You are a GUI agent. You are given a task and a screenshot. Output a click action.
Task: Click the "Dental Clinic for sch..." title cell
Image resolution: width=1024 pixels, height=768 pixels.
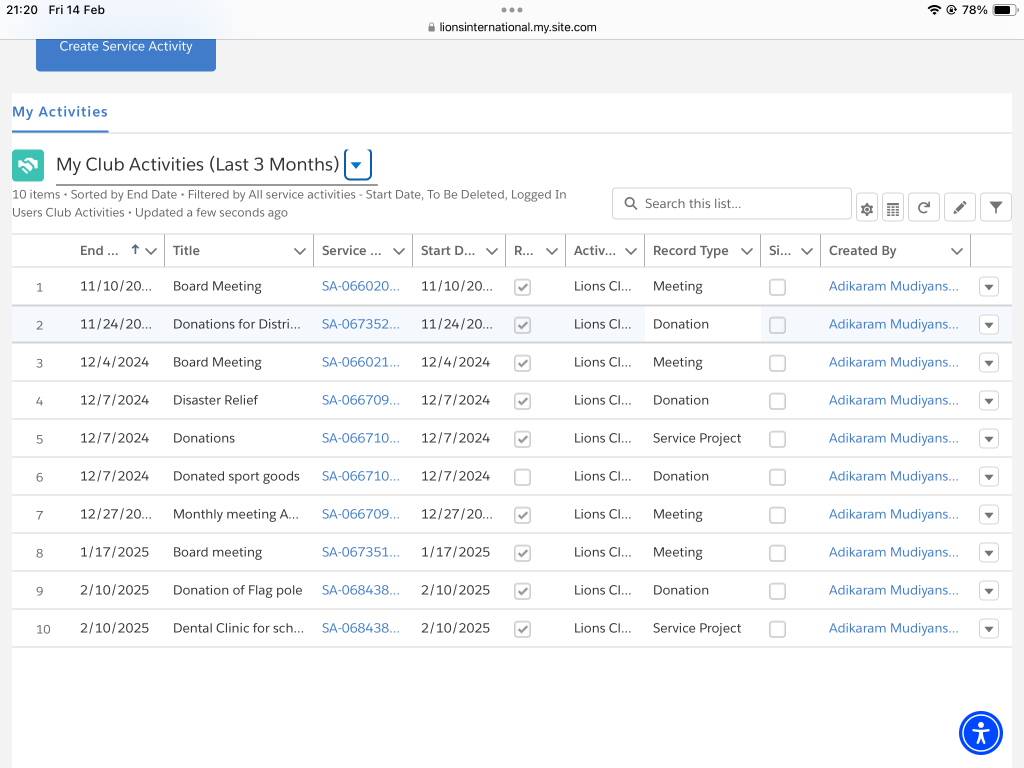pyautogui.click(x=238, y=628)
